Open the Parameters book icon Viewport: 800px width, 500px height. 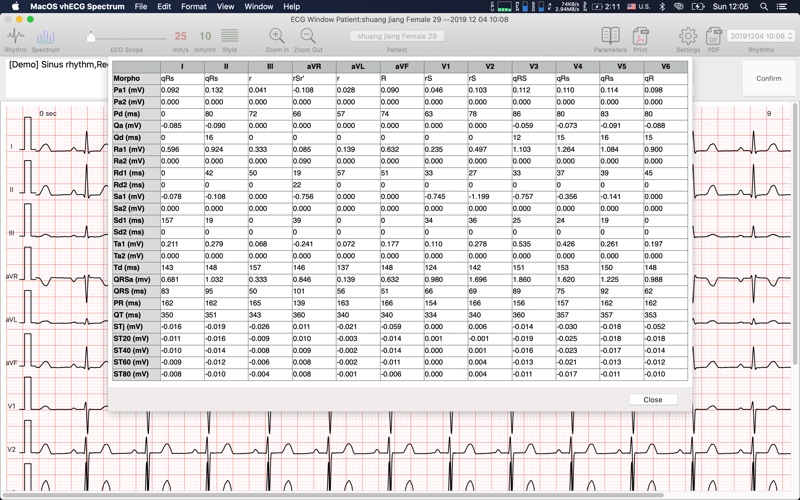pos(610,36)
